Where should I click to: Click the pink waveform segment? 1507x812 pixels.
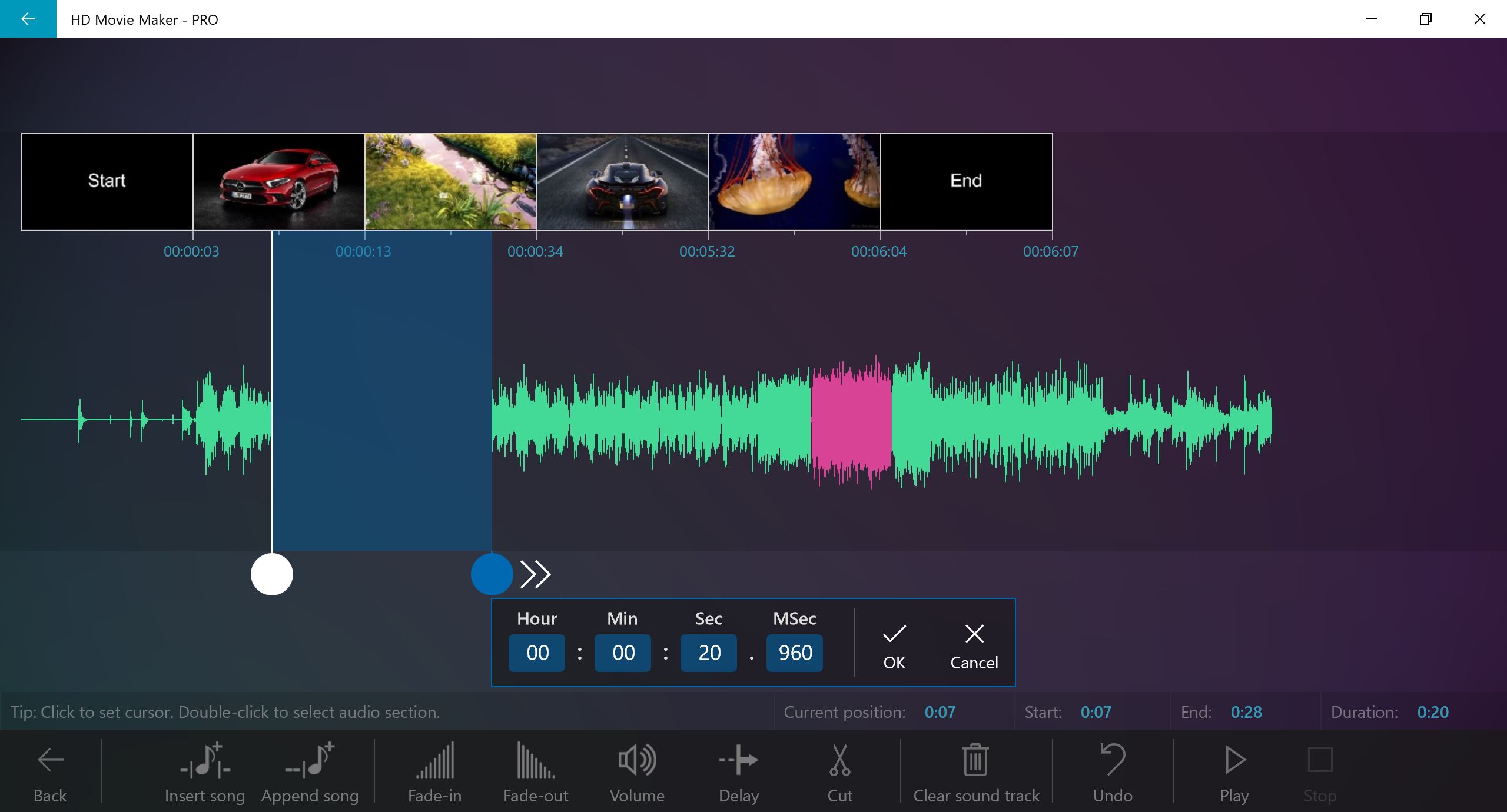pos(851,421)
